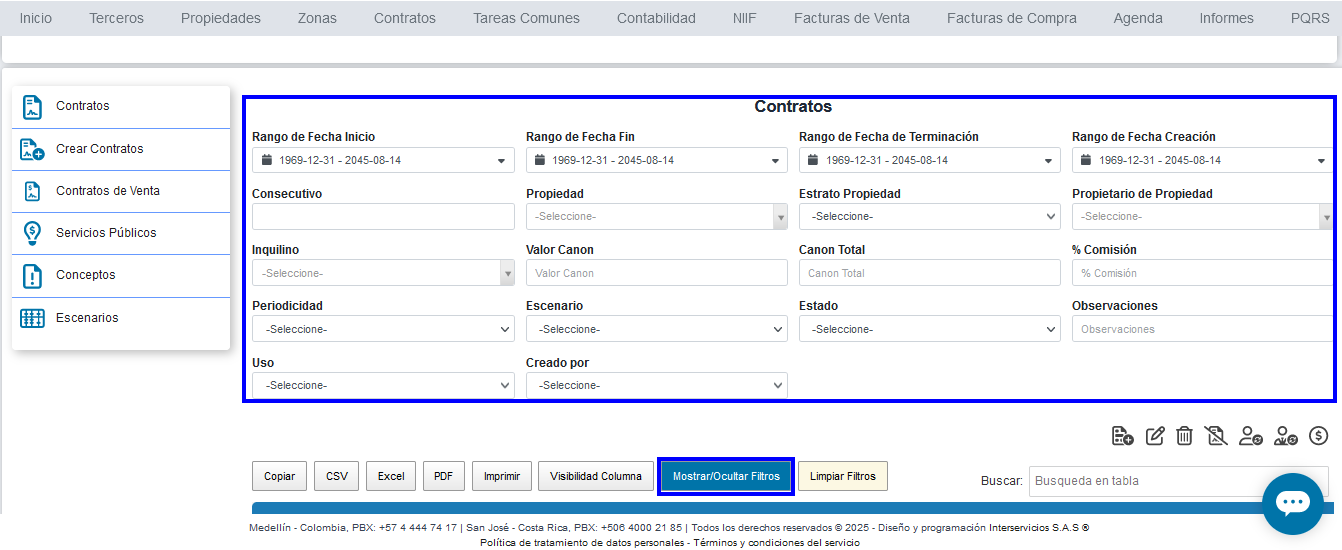Go to the Contabilidad menu
The image size is (1342, 550).
coord(656,18)
